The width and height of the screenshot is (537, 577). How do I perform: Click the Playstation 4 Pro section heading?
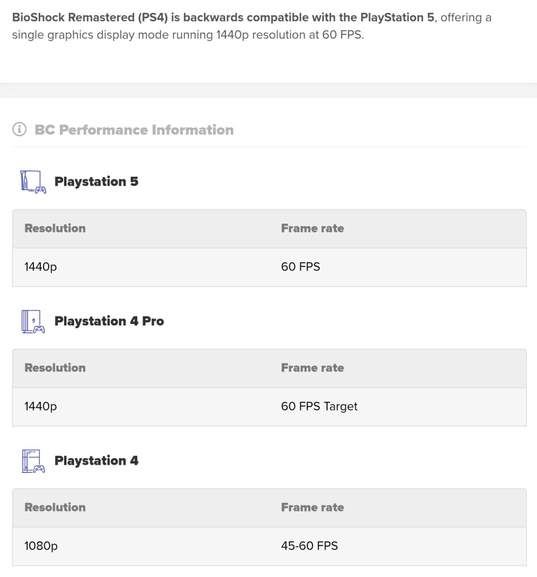click(x=109, y=321)
